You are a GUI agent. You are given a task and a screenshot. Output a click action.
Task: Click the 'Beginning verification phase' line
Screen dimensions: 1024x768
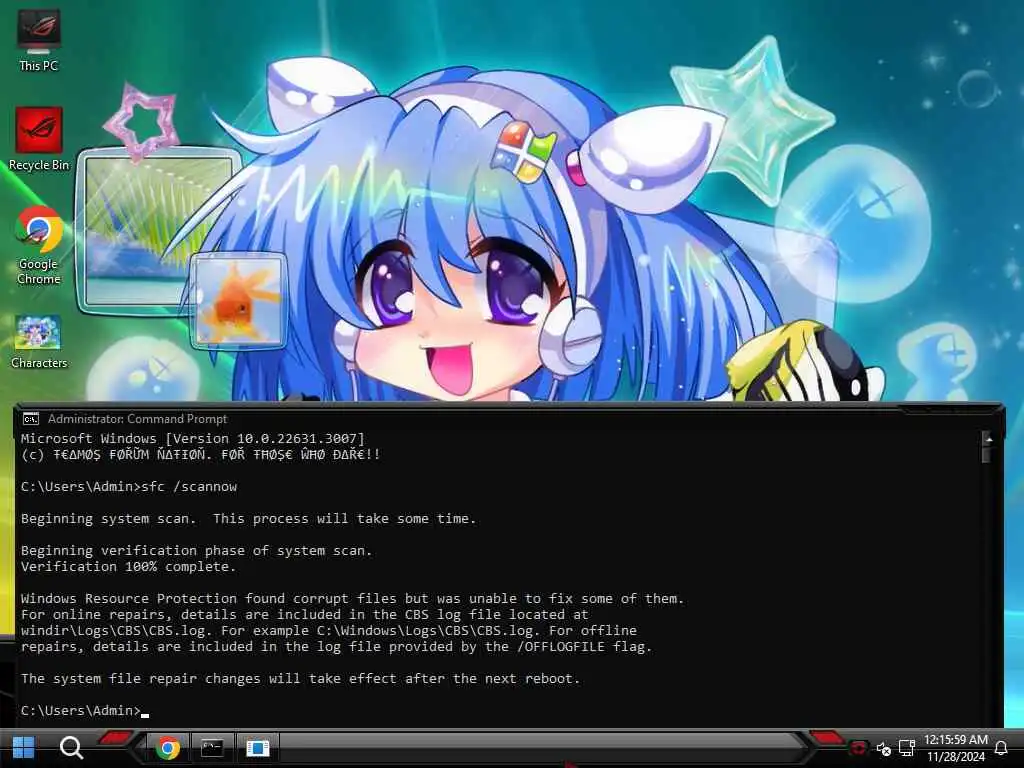click(196, 551)
